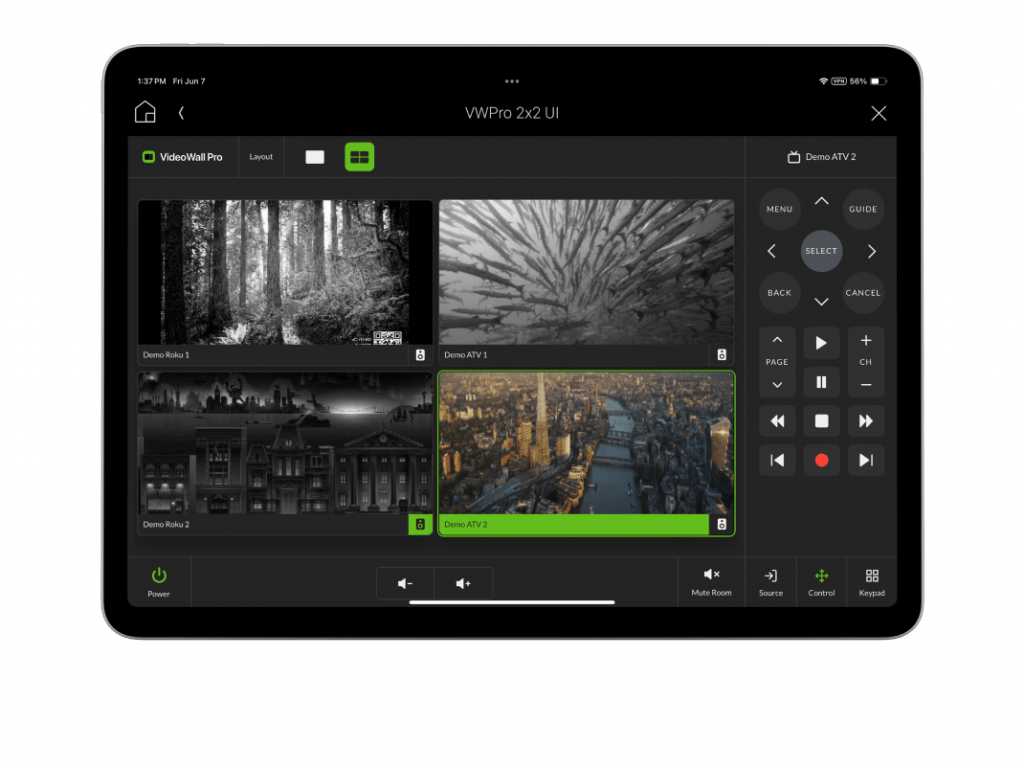Open the Source tab

tap(771, 581)
